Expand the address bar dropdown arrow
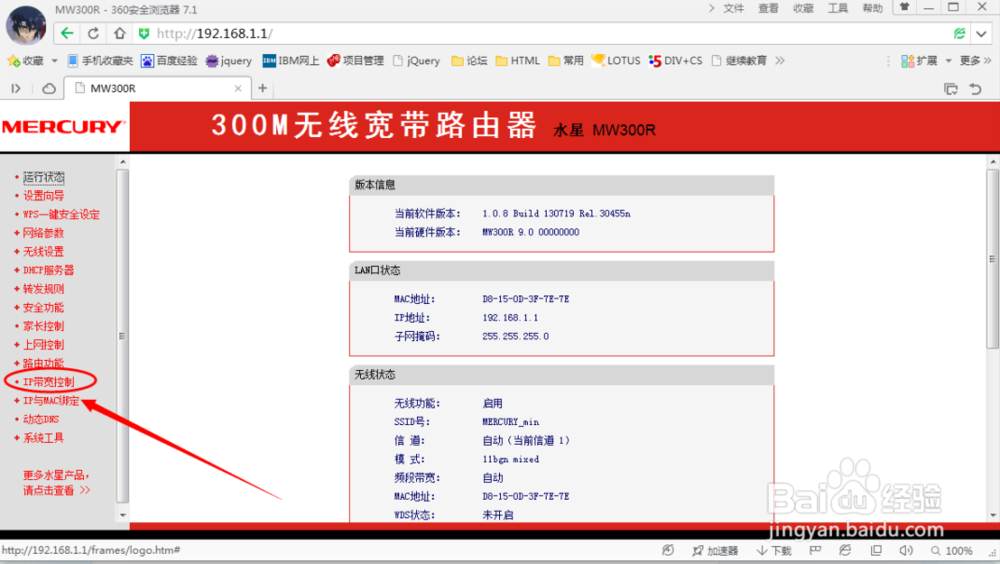Image resolution: width=1000 pixels, height=564 pixels. click(982, 34)
